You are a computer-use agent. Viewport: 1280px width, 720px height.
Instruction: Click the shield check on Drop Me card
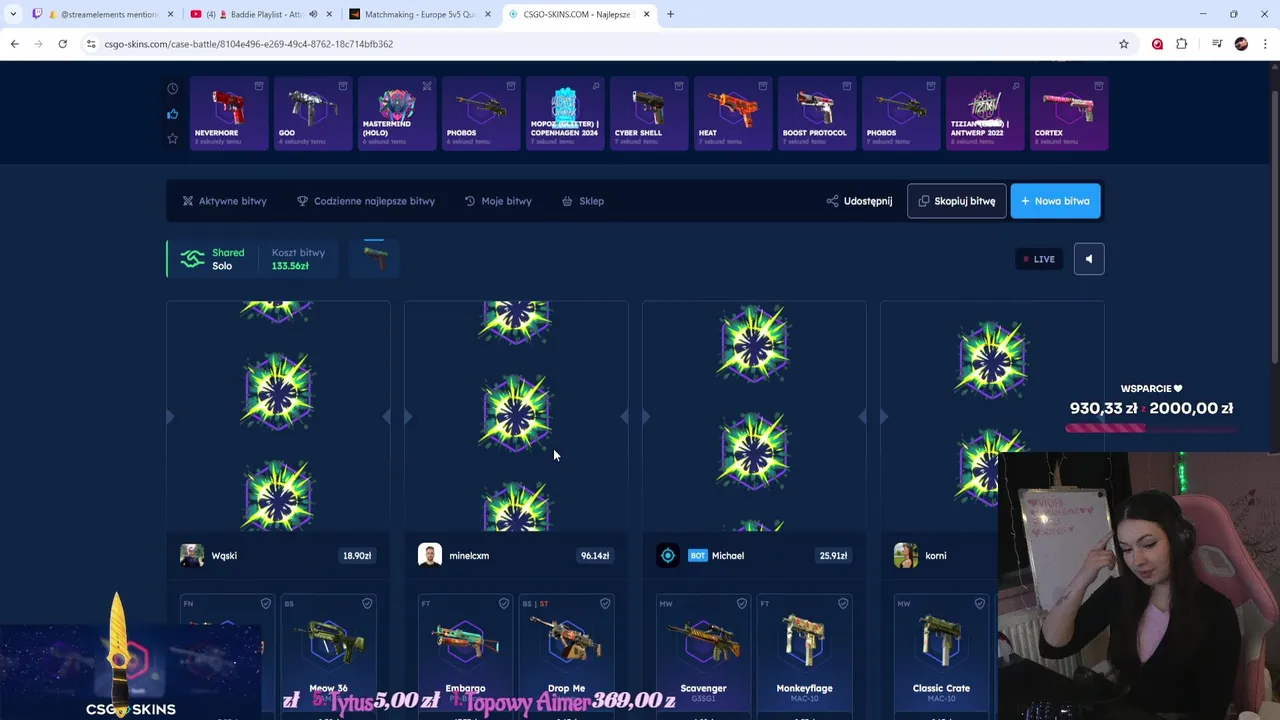point(605,604)
